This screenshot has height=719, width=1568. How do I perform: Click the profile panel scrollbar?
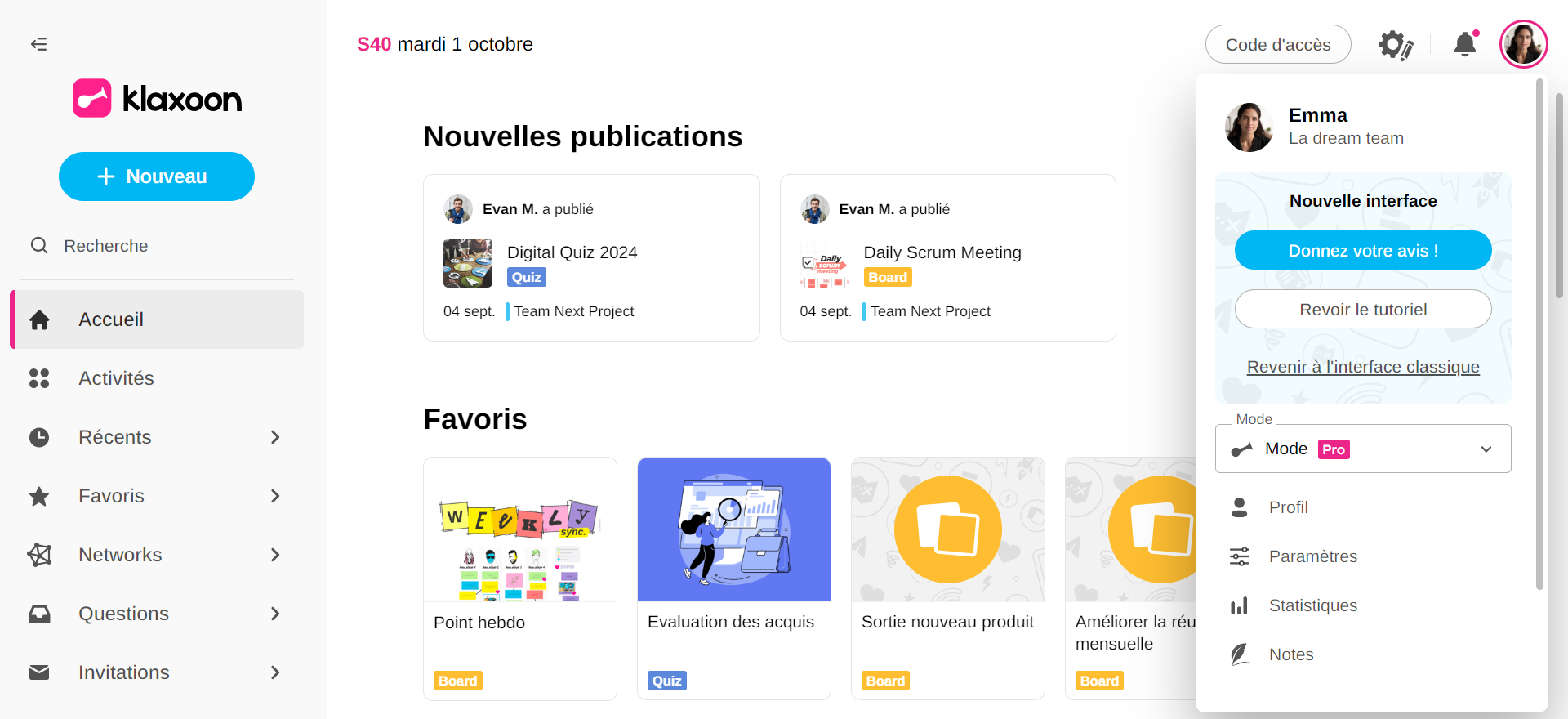coord(1539,327)
